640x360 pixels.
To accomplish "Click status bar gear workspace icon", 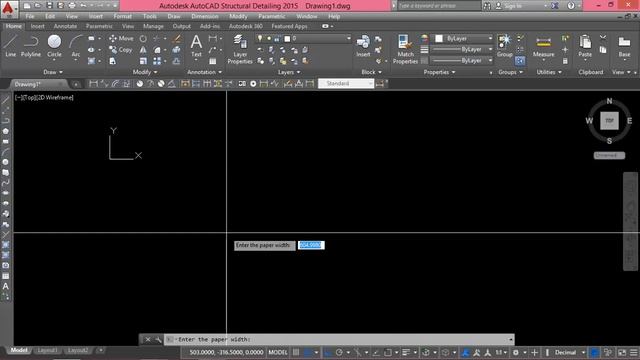I will (x=516, y=352).
